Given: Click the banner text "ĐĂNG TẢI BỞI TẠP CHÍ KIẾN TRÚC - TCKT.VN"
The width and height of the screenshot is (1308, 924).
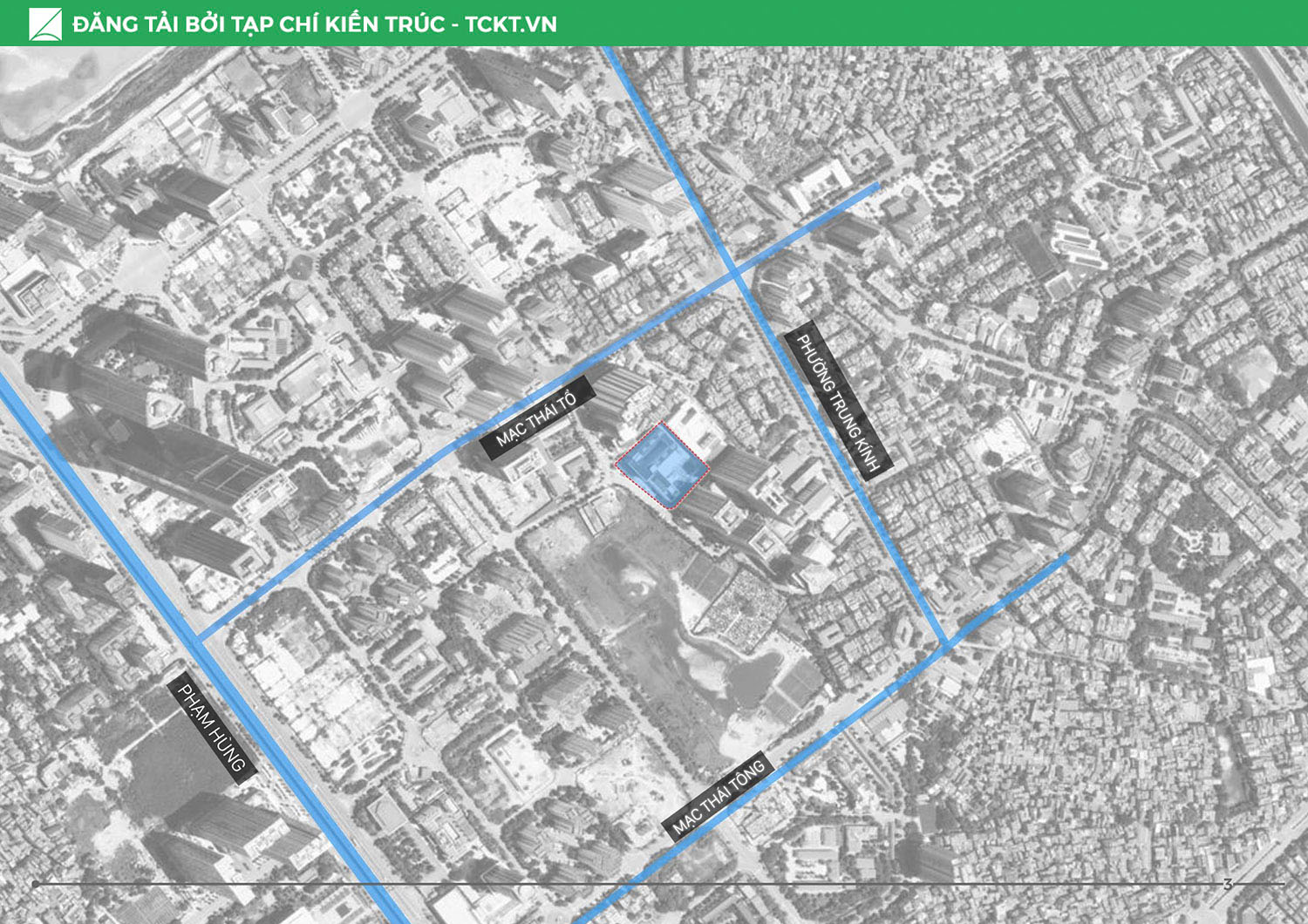Looking at the screenshot, I should pos(315,24).
